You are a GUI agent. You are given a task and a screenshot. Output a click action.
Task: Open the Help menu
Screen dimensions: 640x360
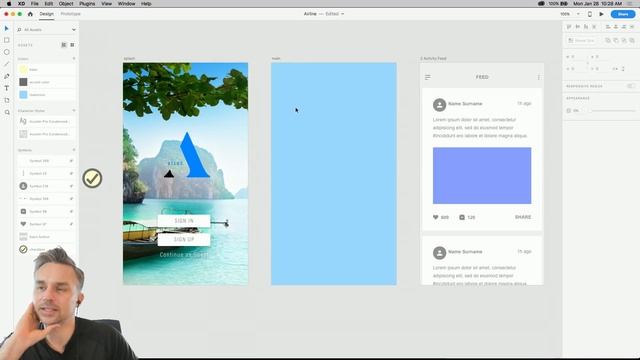click(x=146, y=4)
